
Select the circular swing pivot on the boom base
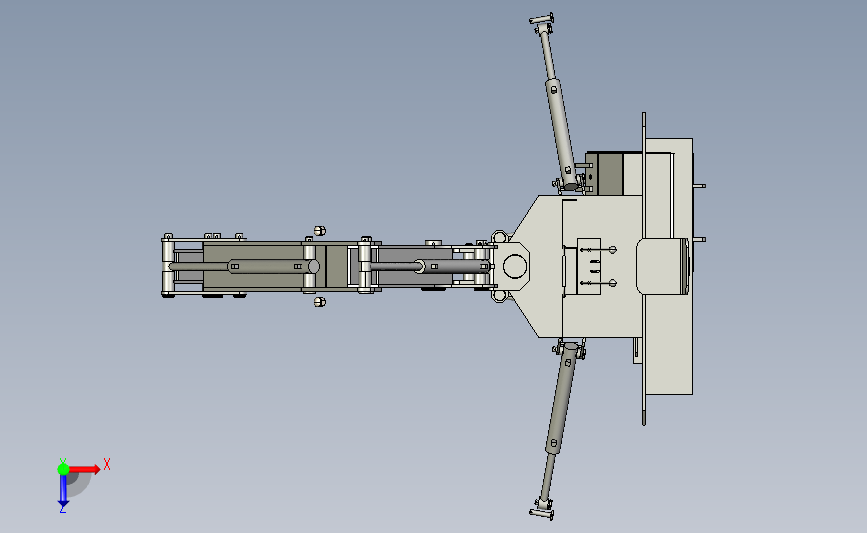(515, 266)
